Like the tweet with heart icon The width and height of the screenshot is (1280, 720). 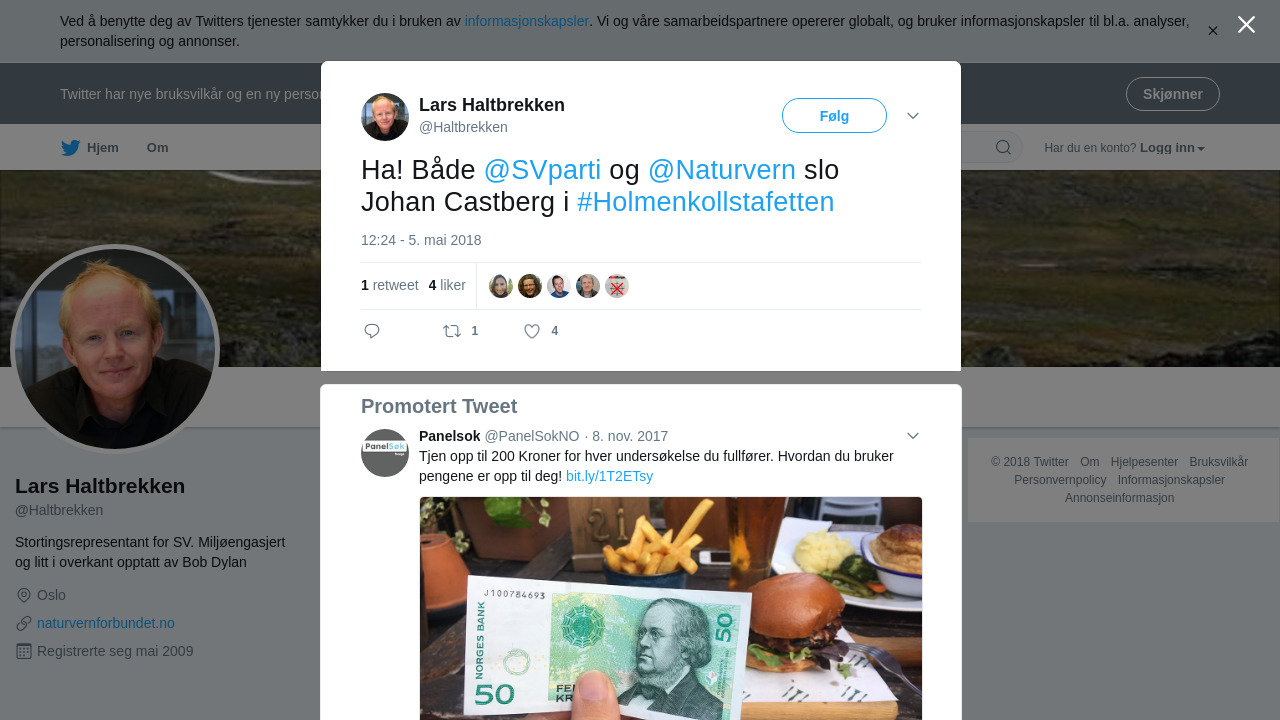[532, 331]
